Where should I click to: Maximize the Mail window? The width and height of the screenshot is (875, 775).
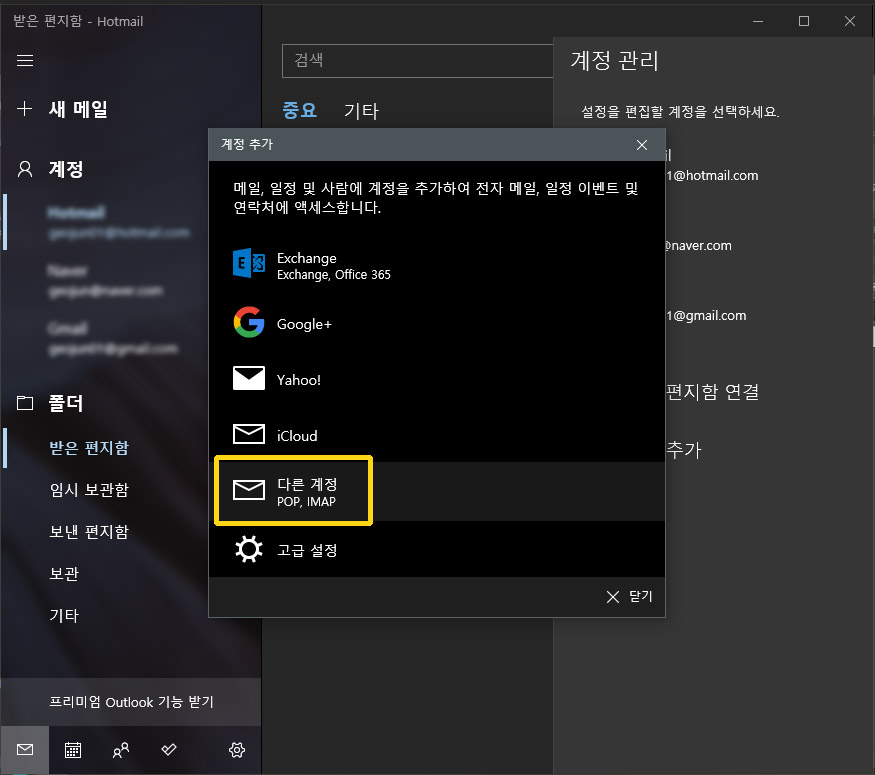click(x=804, y=21)
